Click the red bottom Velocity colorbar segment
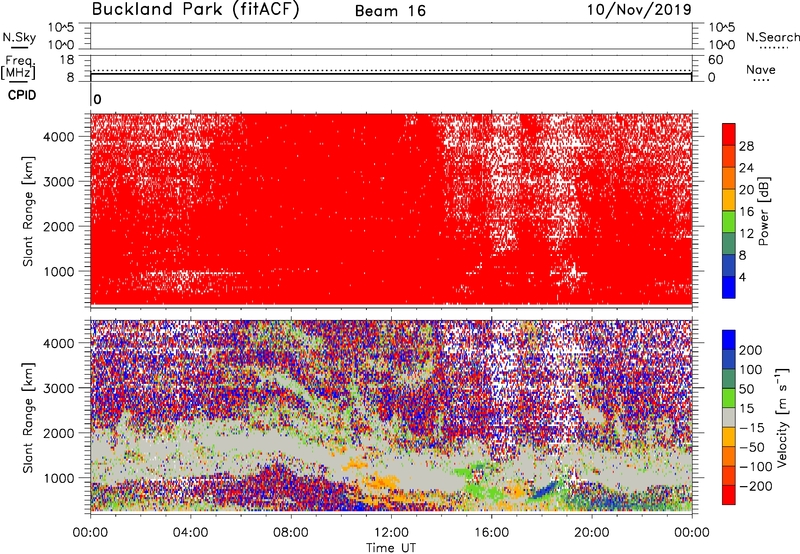 click(x=729, y=495)
